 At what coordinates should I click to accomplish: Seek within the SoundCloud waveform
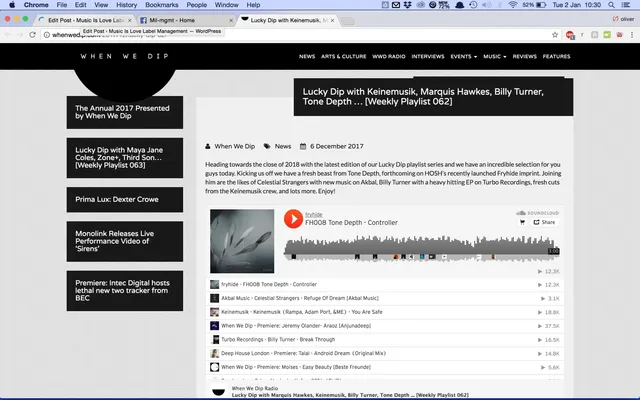coord(421,248)
